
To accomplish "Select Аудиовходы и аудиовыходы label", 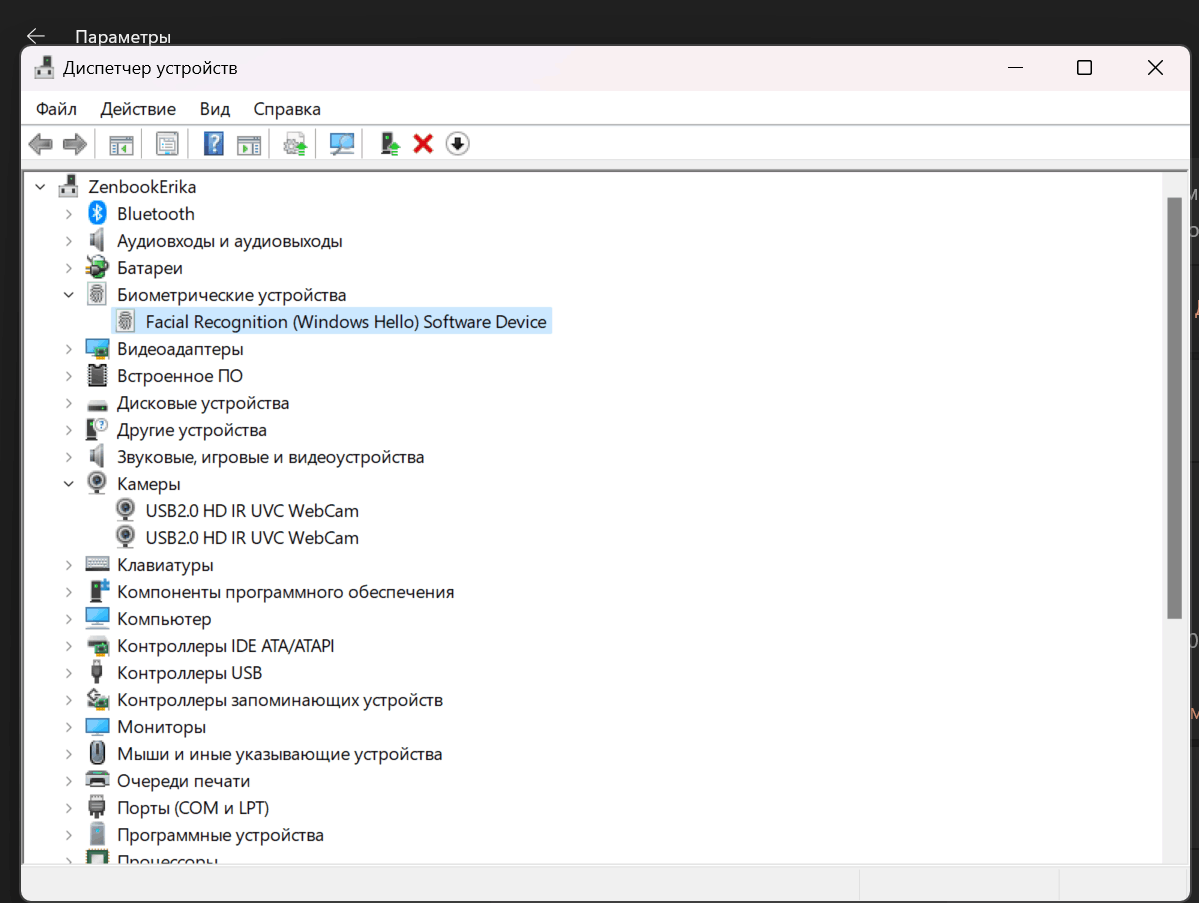I will (x=229, y=241).
